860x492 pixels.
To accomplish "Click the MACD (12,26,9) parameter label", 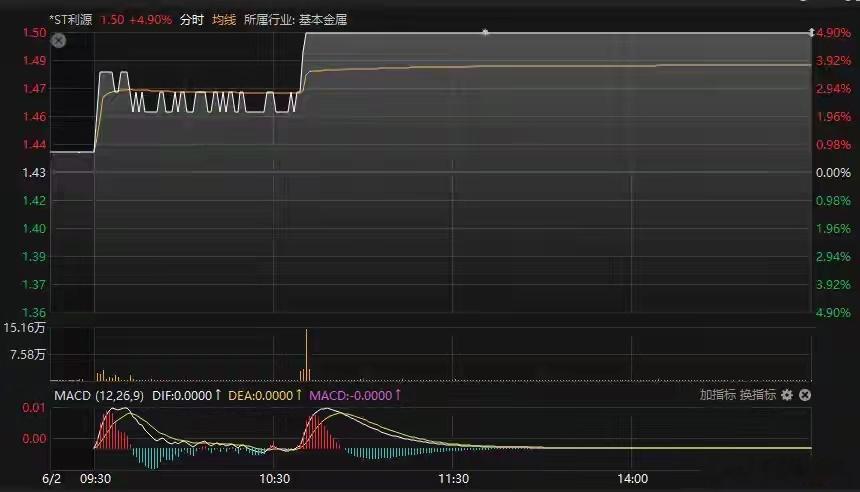I will (99, 395).
